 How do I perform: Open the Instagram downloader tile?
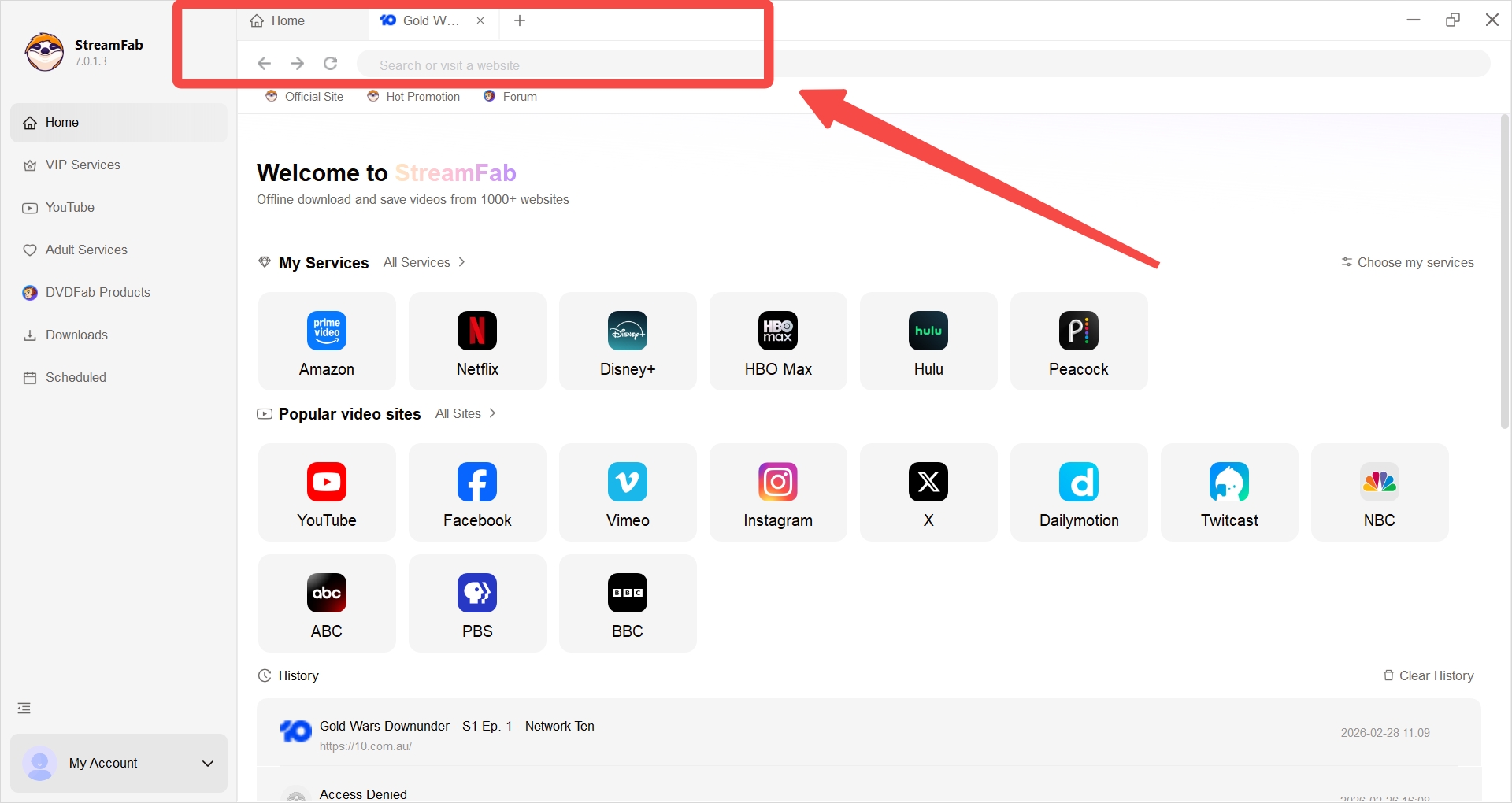click(x=777, y=492)
